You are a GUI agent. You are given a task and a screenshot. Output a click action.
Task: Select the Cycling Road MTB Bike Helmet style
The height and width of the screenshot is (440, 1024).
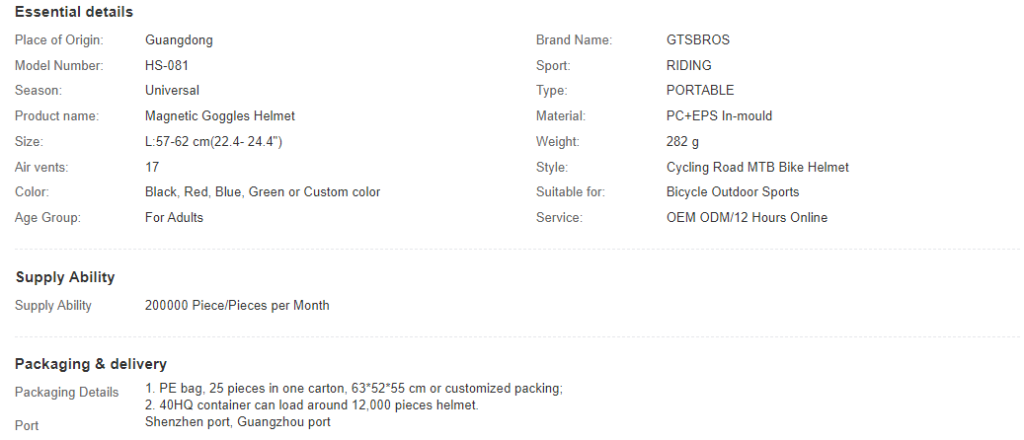pyautogui.click(x=757, y=167)
